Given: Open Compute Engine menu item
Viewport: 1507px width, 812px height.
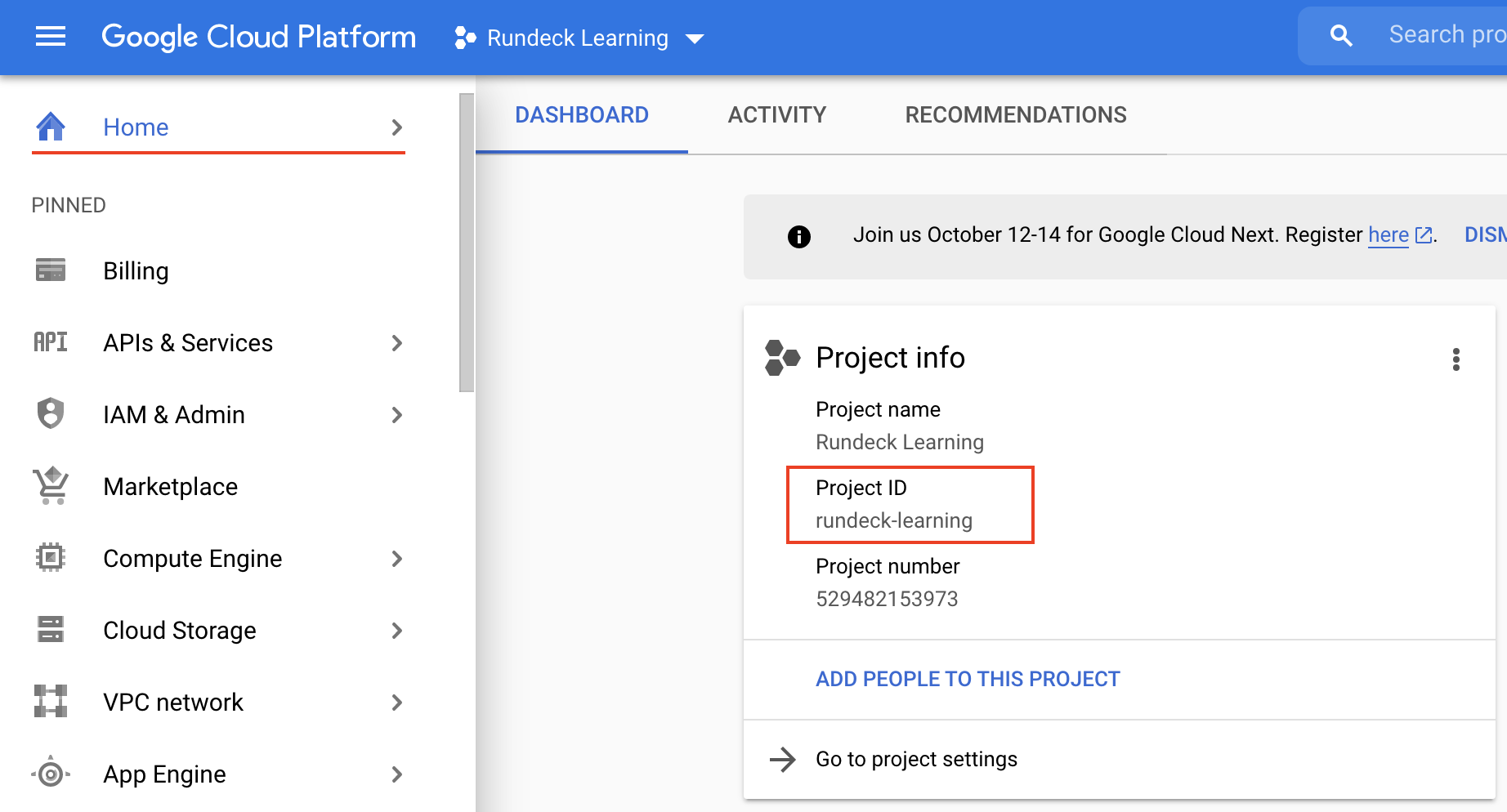Looking at the screenshot, I should [x=193, y=559].
